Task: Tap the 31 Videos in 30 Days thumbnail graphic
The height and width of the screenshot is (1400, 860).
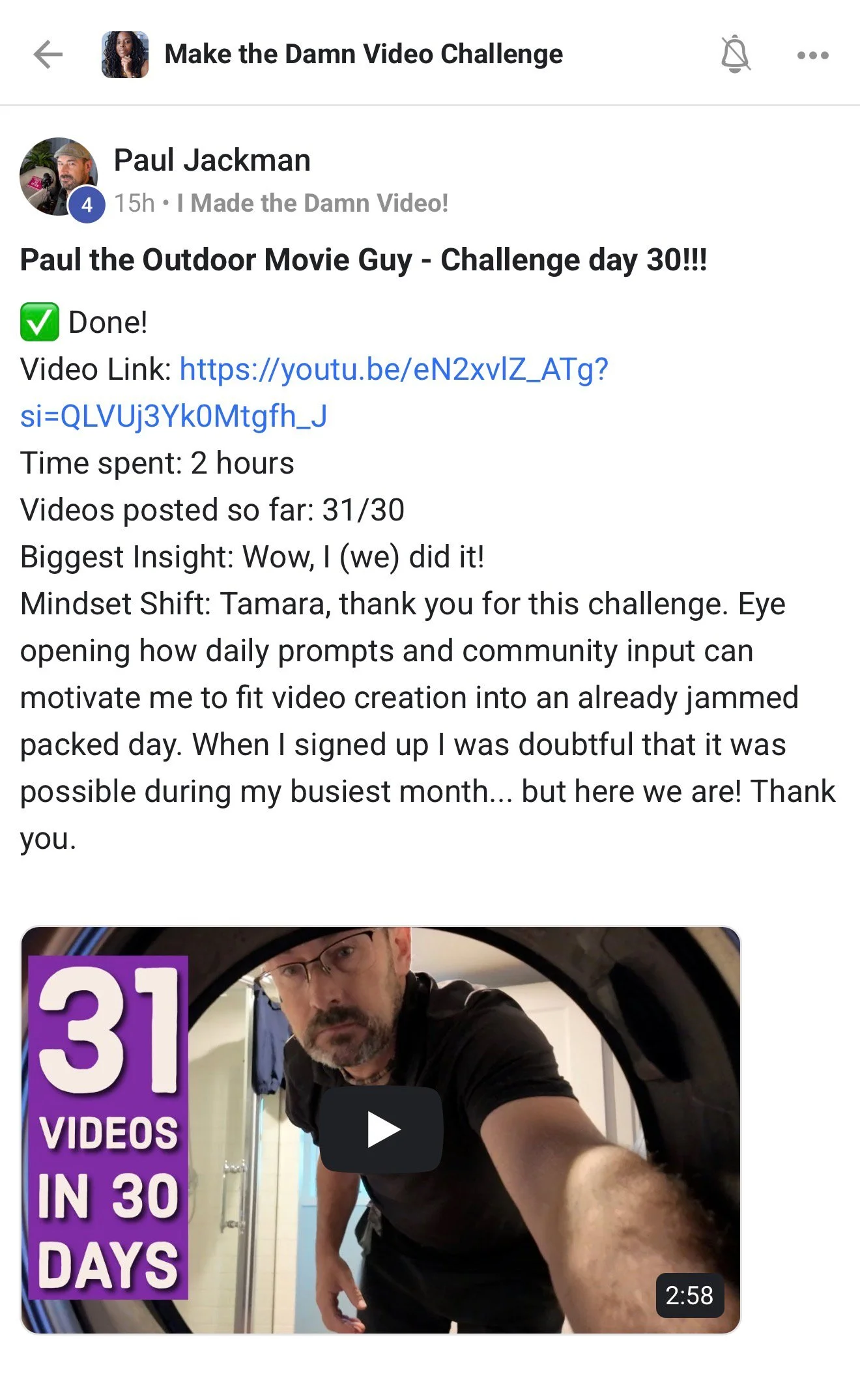Action: click(108, 1128)
